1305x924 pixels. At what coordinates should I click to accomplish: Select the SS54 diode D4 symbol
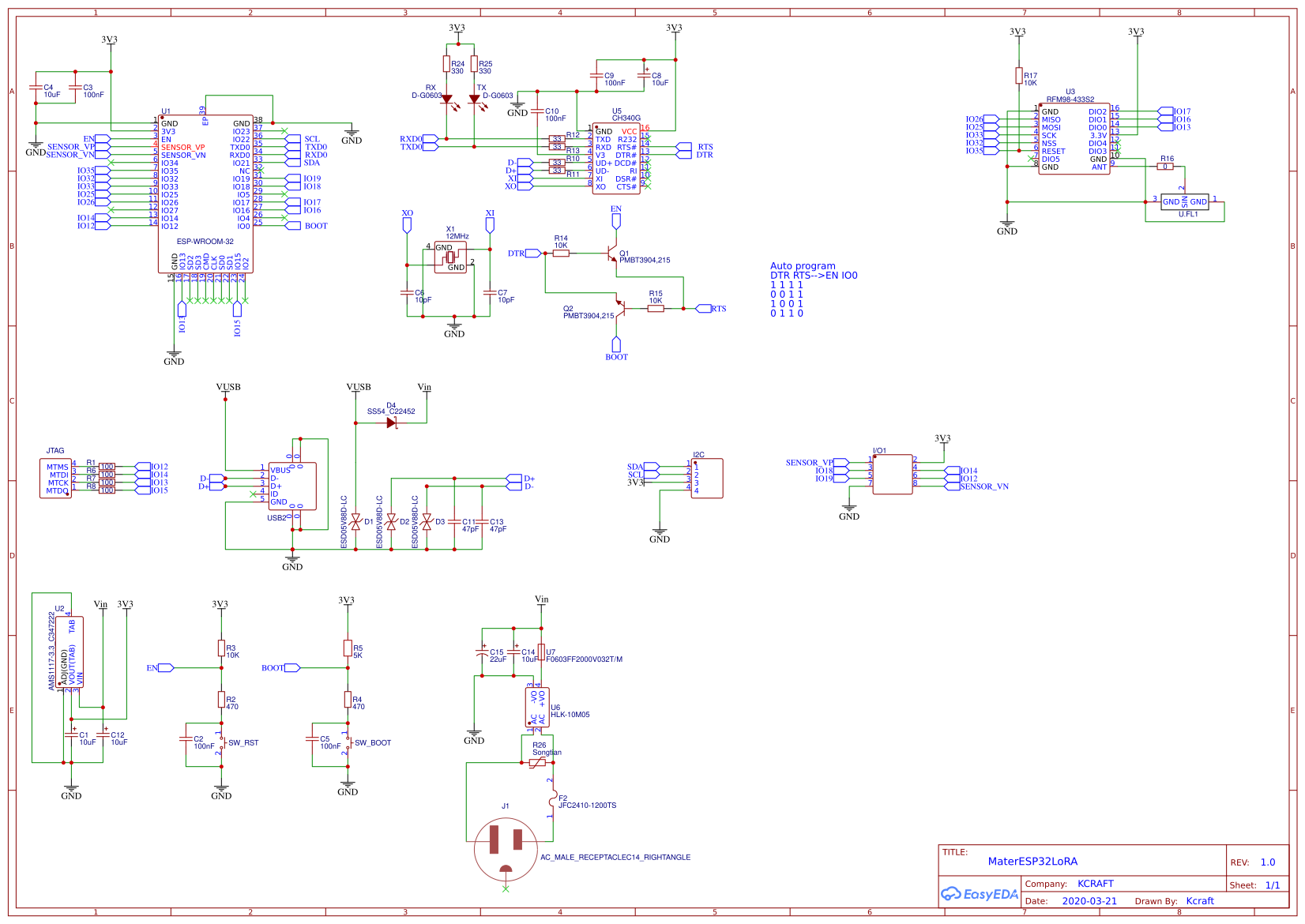point(391,423)
